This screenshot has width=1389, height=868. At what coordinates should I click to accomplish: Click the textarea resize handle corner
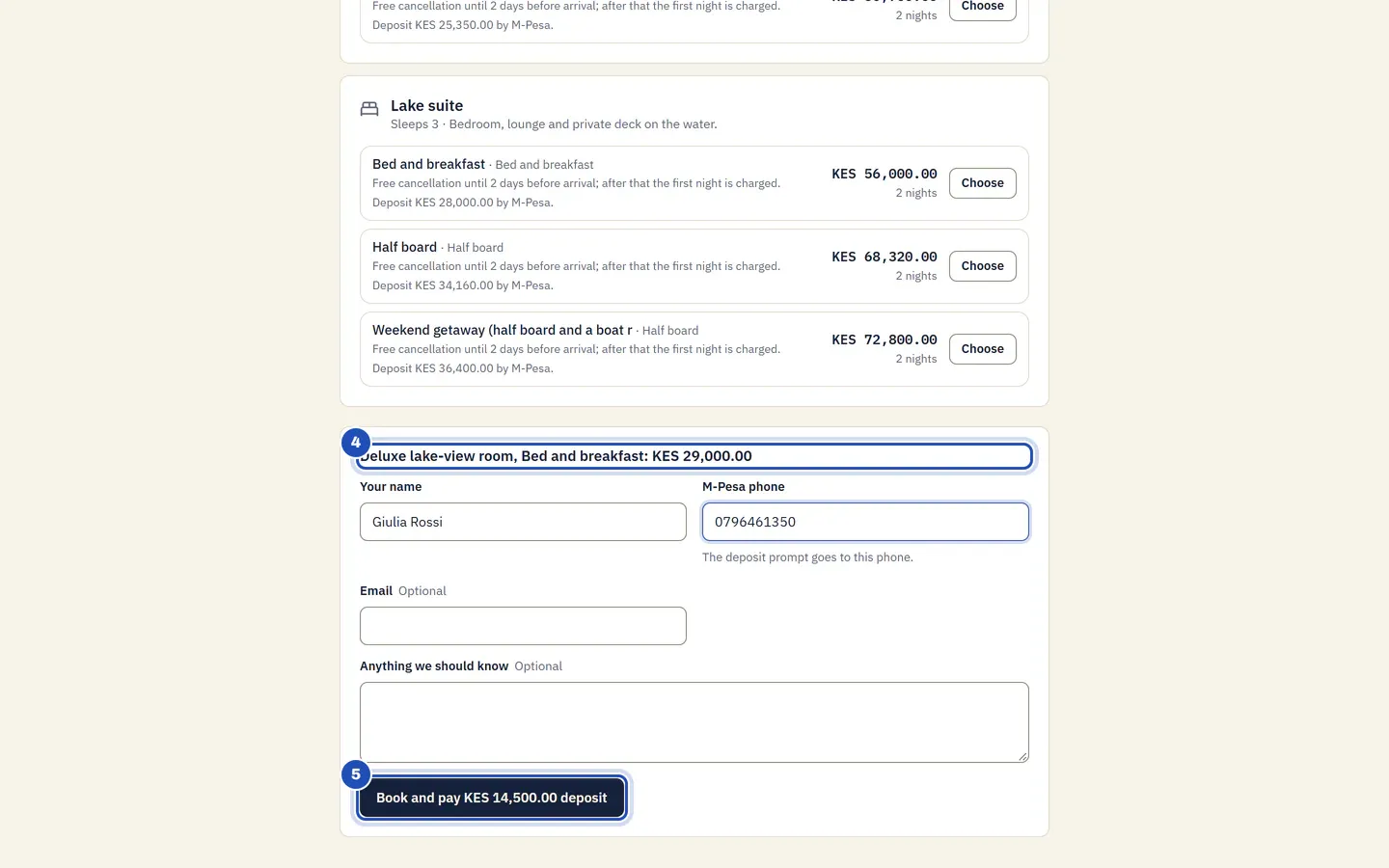tap(1022, 756)
